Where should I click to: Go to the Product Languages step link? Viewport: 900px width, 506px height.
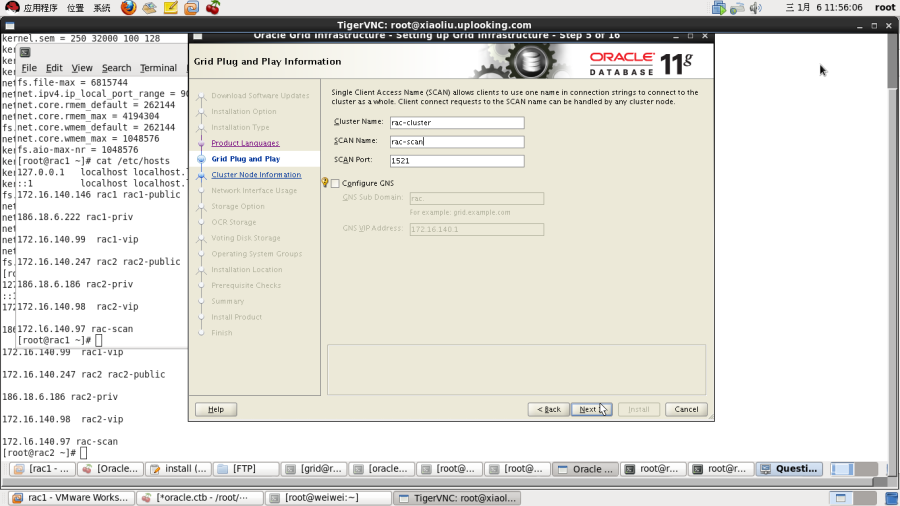[x=245, y=143]
